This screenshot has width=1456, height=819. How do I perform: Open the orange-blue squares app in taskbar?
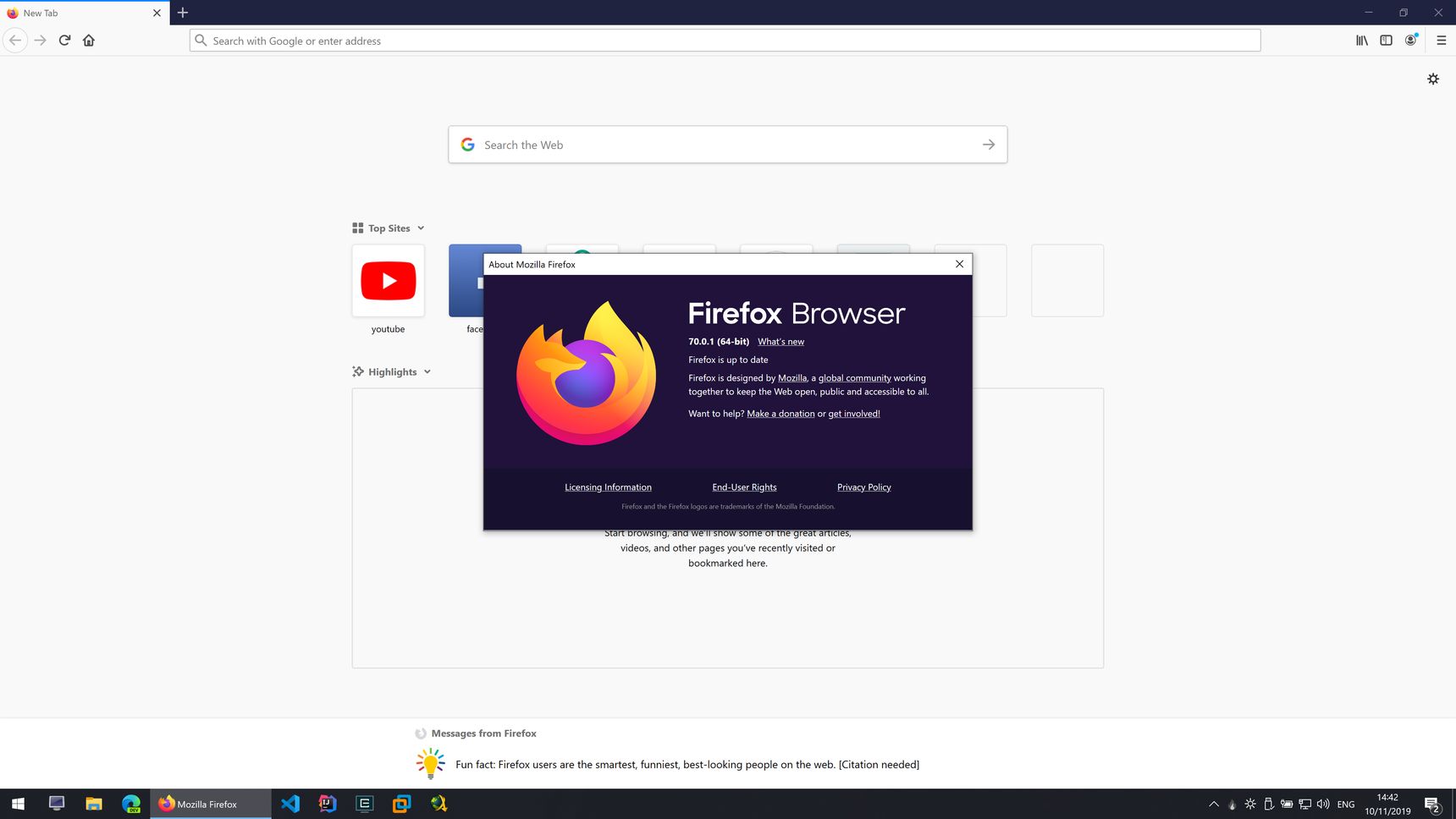tap(402, 804)
